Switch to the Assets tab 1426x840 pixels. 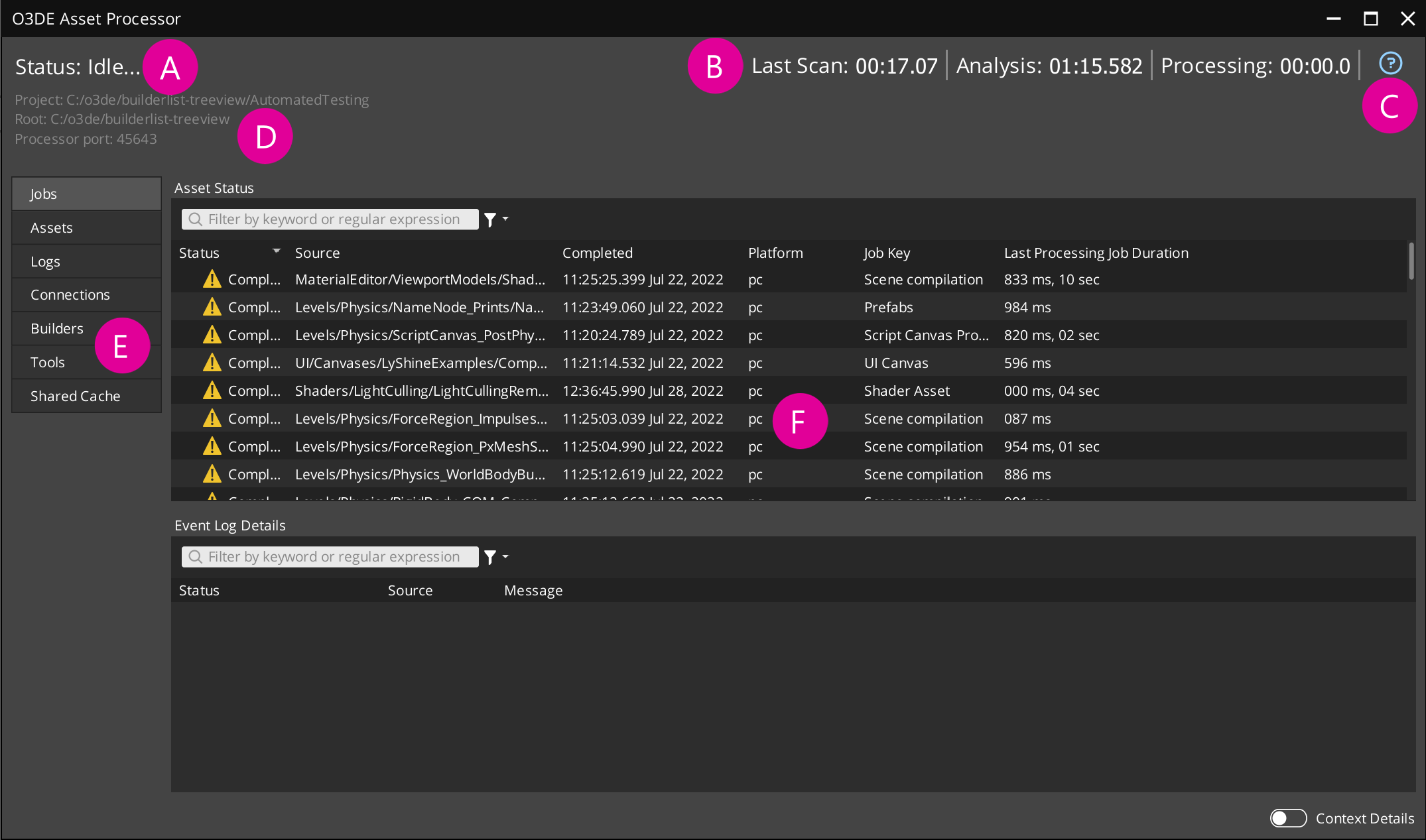[86, 227]
